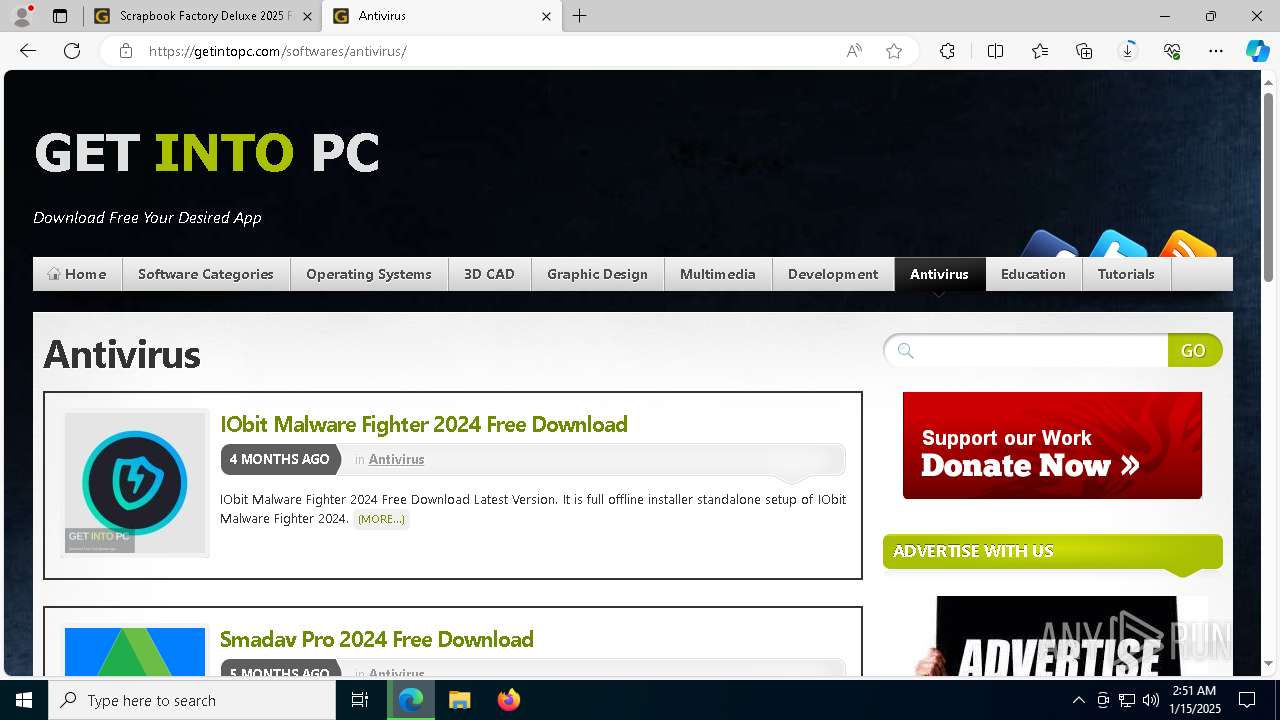Screen dimensions: 1280x720
Task: Click the GET INTO PC site logo
Action: pyautogui.click(x=207, y=153)
